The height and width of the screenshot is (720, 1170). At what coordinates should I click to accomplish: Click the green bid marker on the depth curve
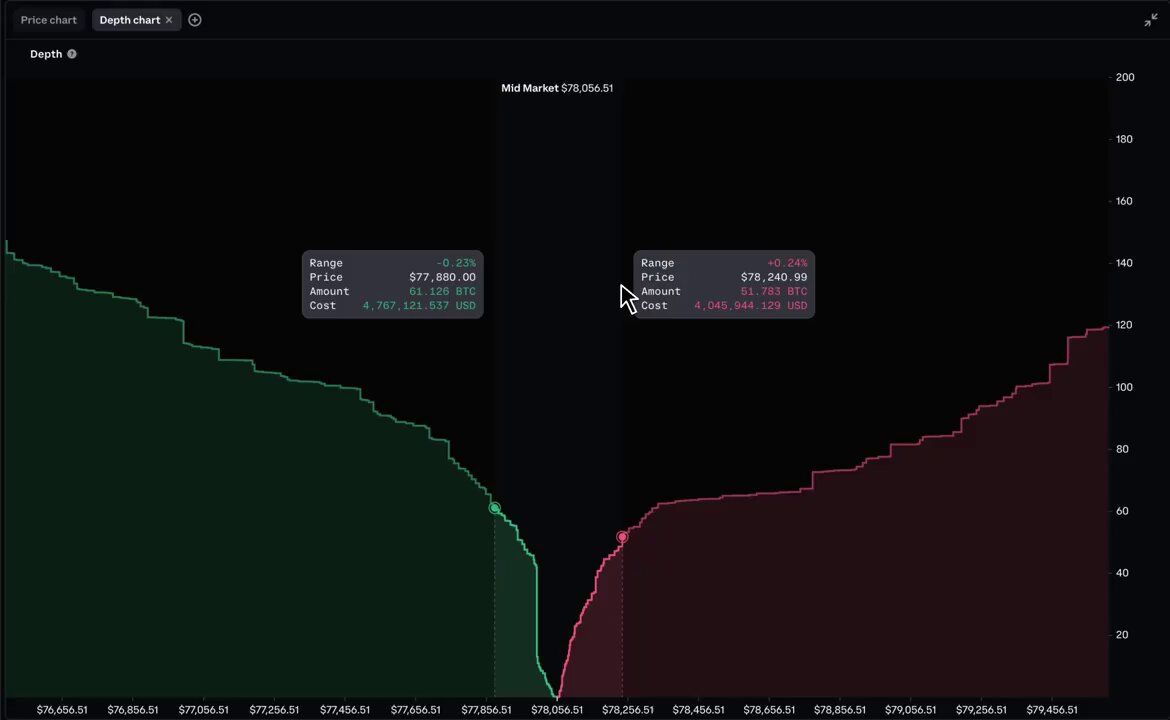[x=495, y=508]
